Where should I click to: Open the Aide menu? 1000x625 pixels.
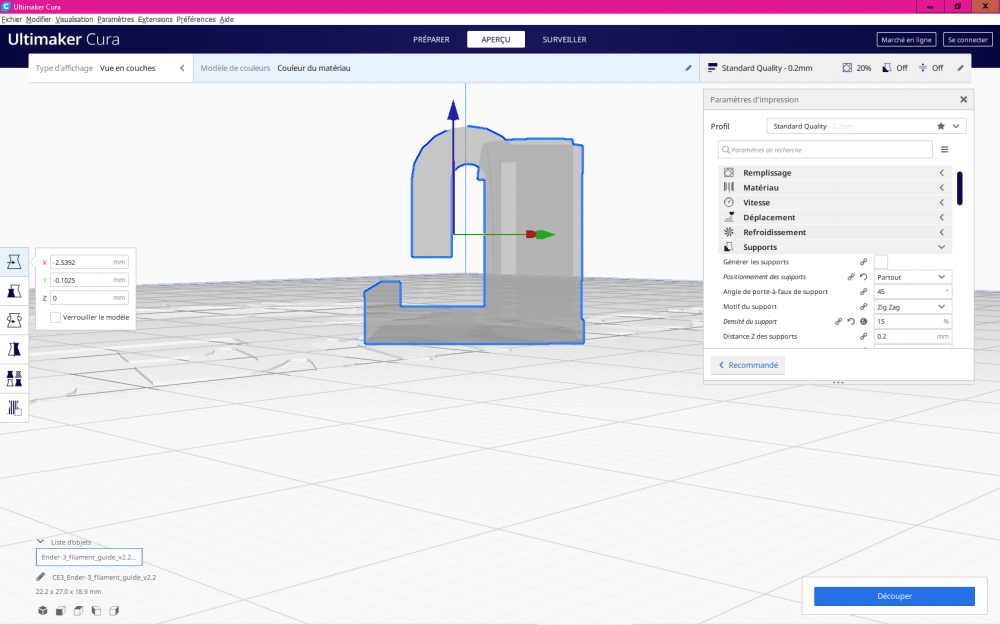226,19
